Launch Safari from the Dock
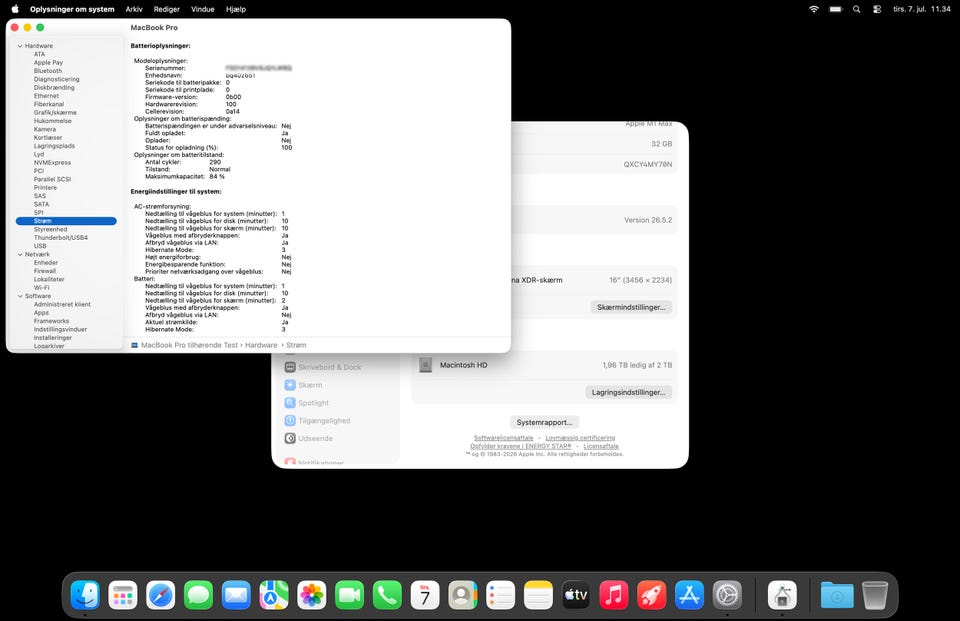The image size is (960, 621). pyautogui.click(x=160, y=595)
